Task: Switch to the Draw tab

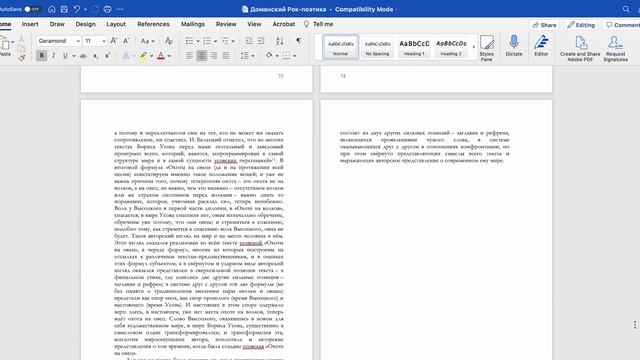Action: [x=57, y=24]
